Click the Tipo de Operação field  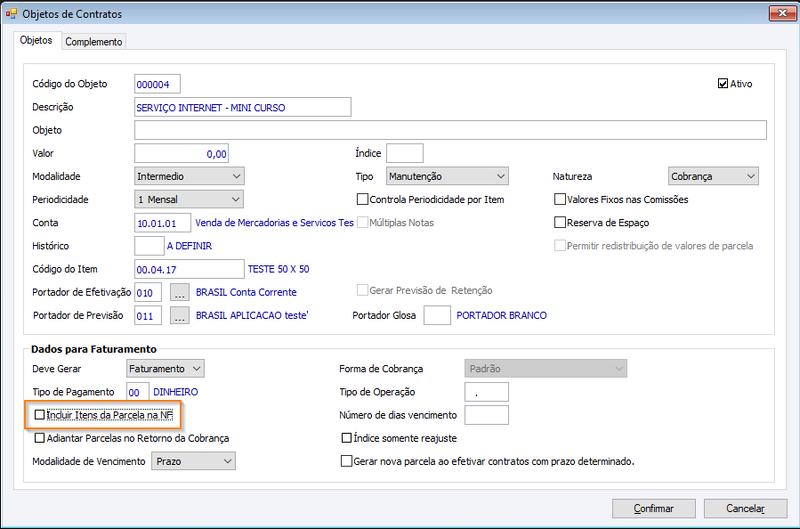tap(486, 392)
